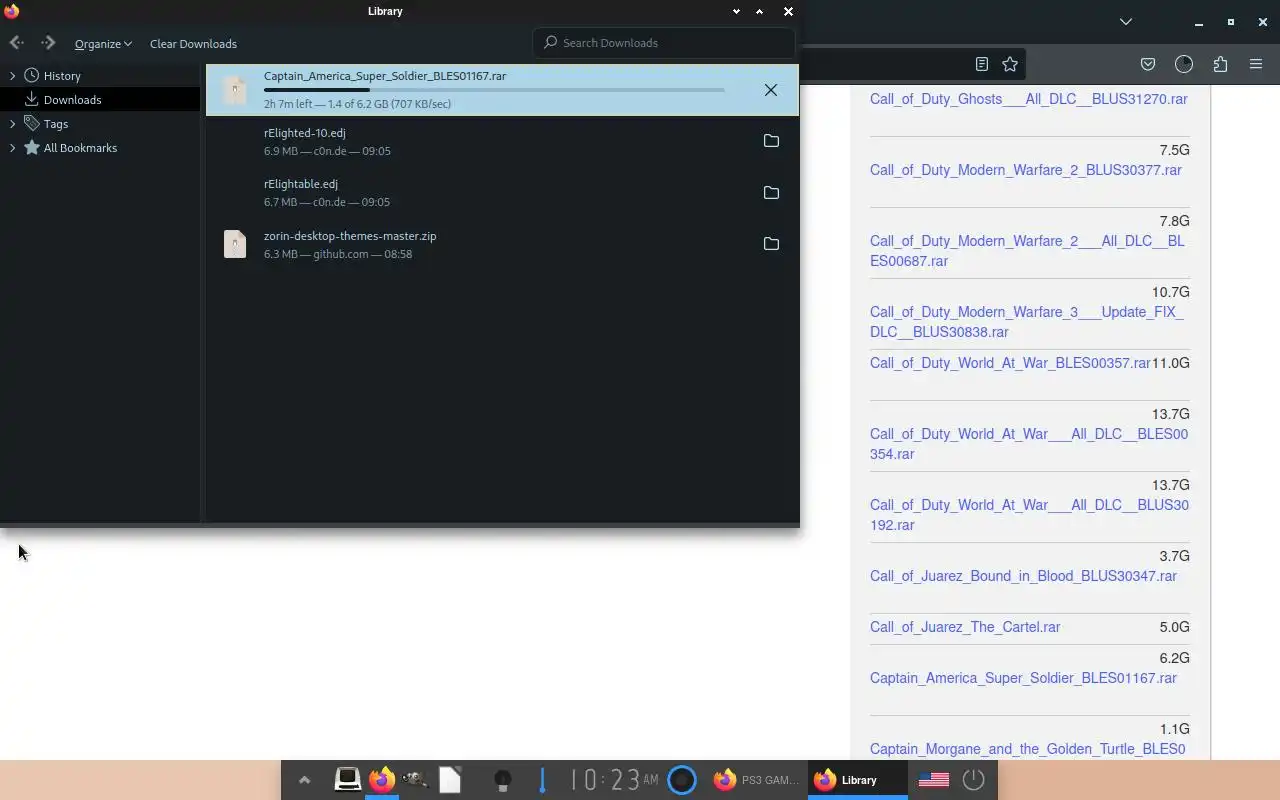The width and height of the screenshot is (1280, 800).
Task: Open the computer launcher icon in taskbar
Action: click(347, 780)
